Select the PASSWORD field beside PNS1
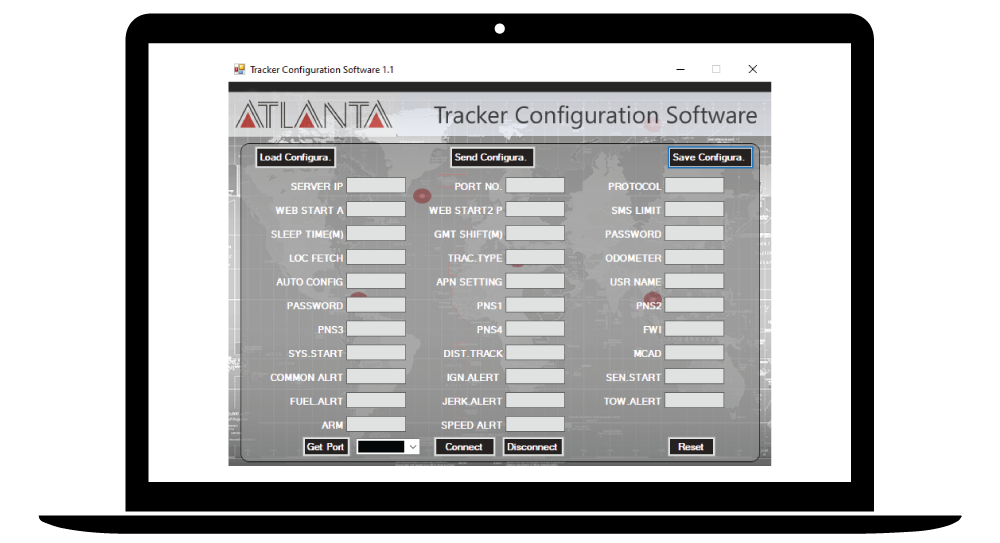This screenshot has height=543, width=1000. click(x=376, y=305)
